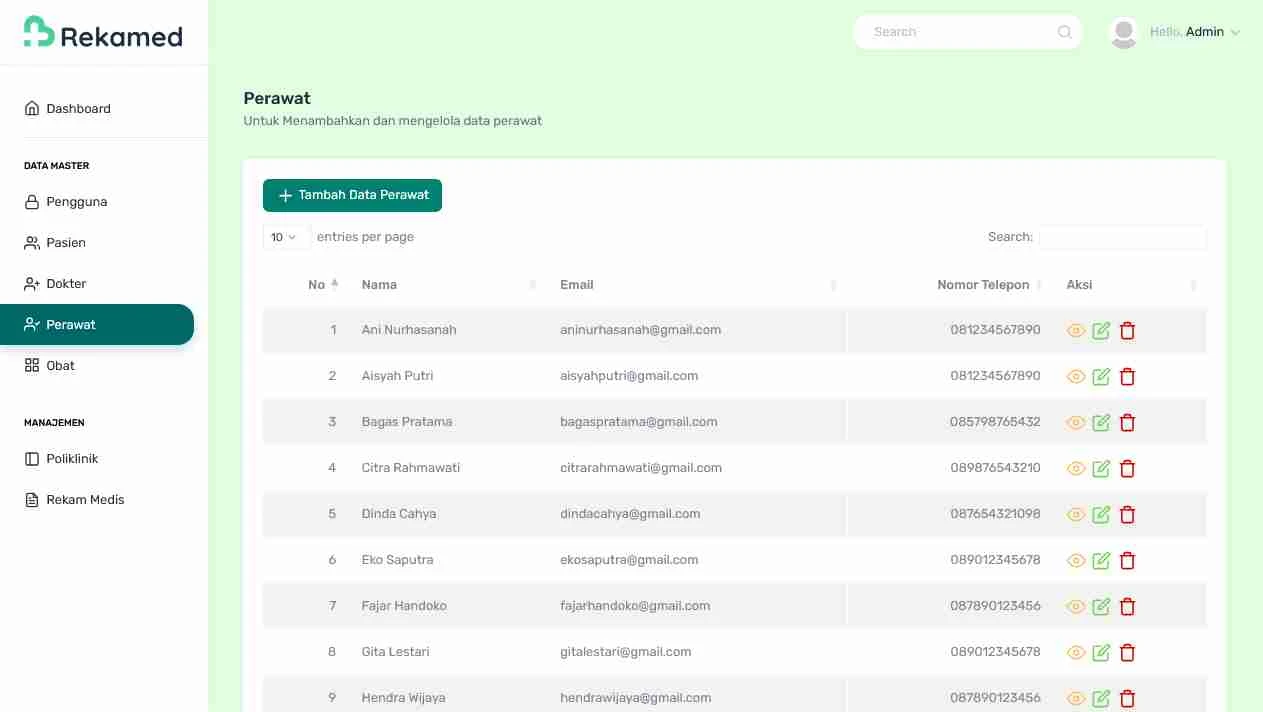
Task: Show Bagas Pratama details with eye icon
Action: click(x=1076, y=423)
